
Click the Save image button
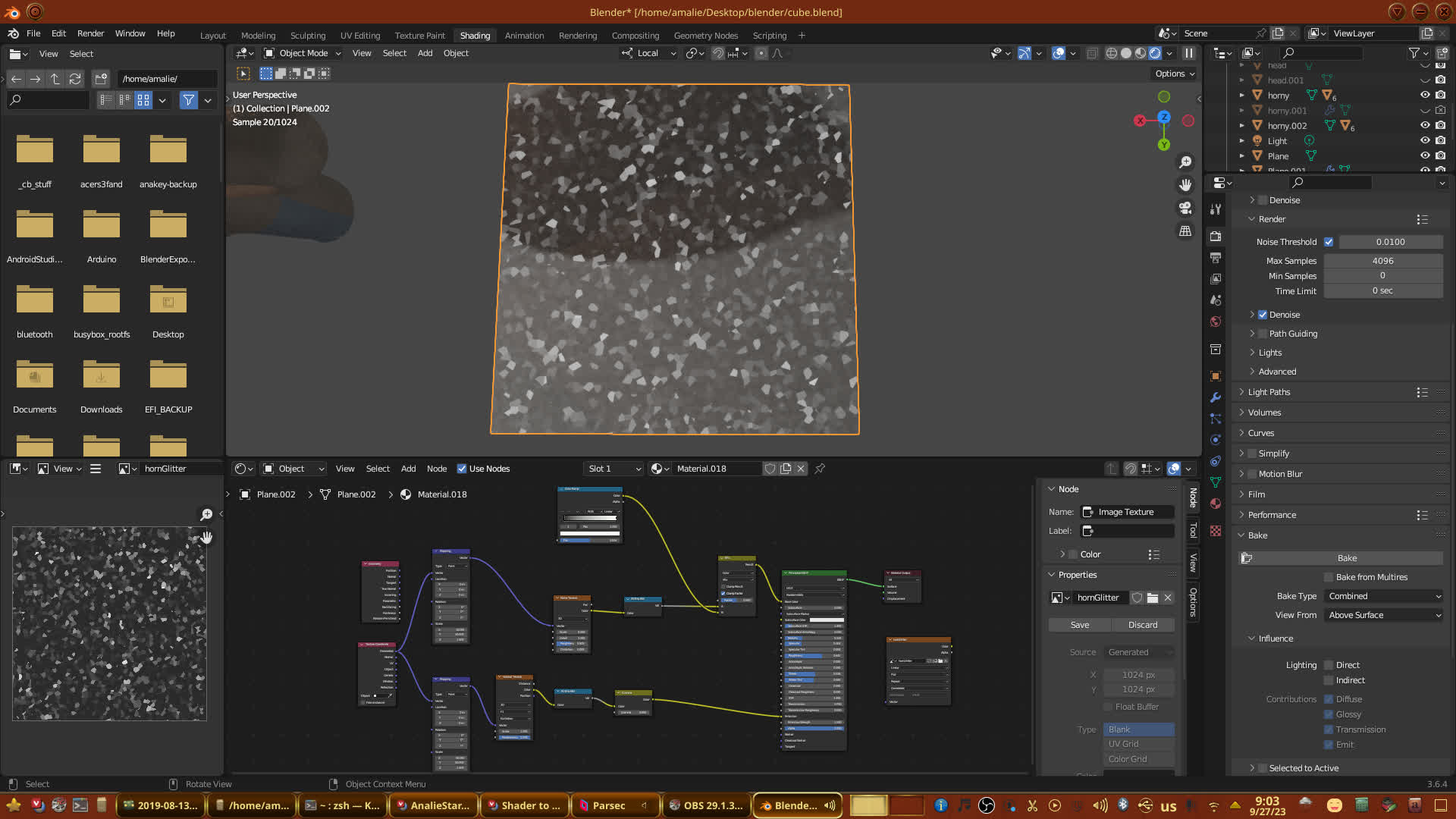(1080, 625)
